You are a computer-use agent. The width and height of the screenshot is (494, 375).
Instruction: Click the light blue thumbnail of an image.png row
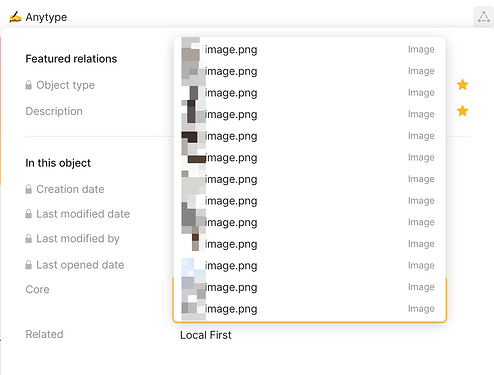[x=193, y=266]
